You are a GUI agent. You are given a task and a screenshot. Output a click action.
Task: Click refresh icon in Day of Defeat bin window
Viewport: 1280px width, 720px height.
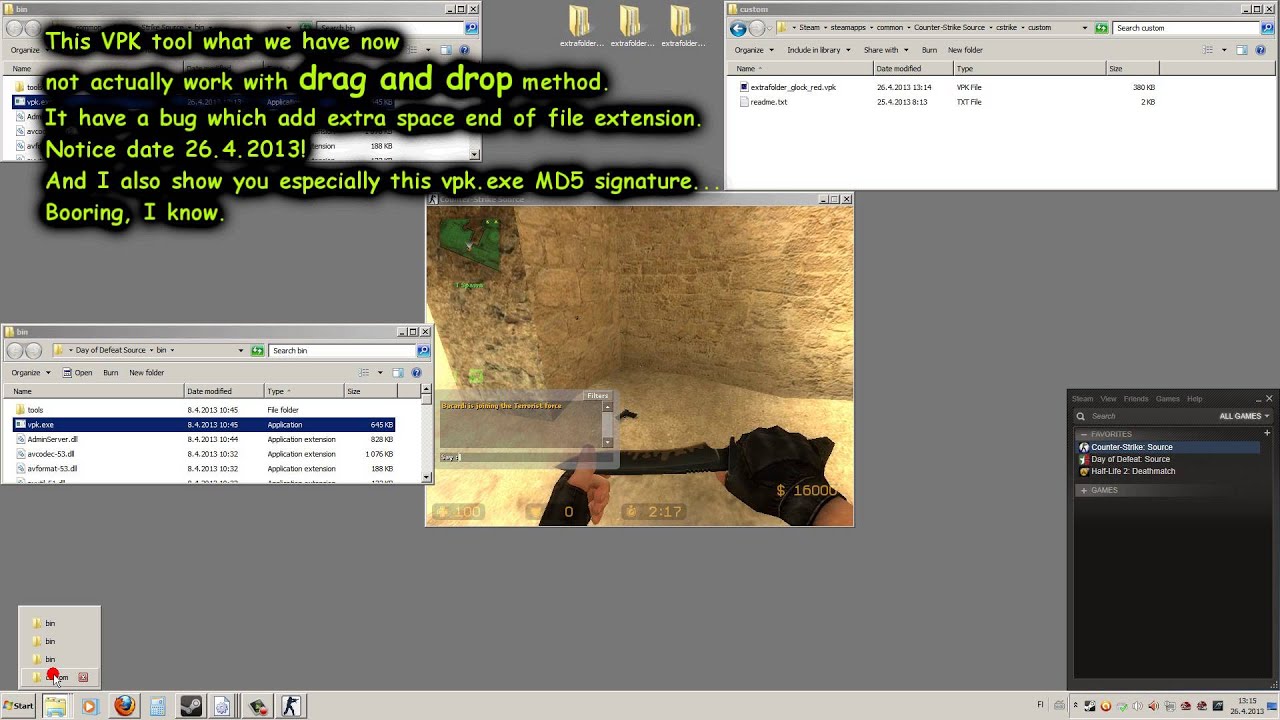click(x=258, y=350)
